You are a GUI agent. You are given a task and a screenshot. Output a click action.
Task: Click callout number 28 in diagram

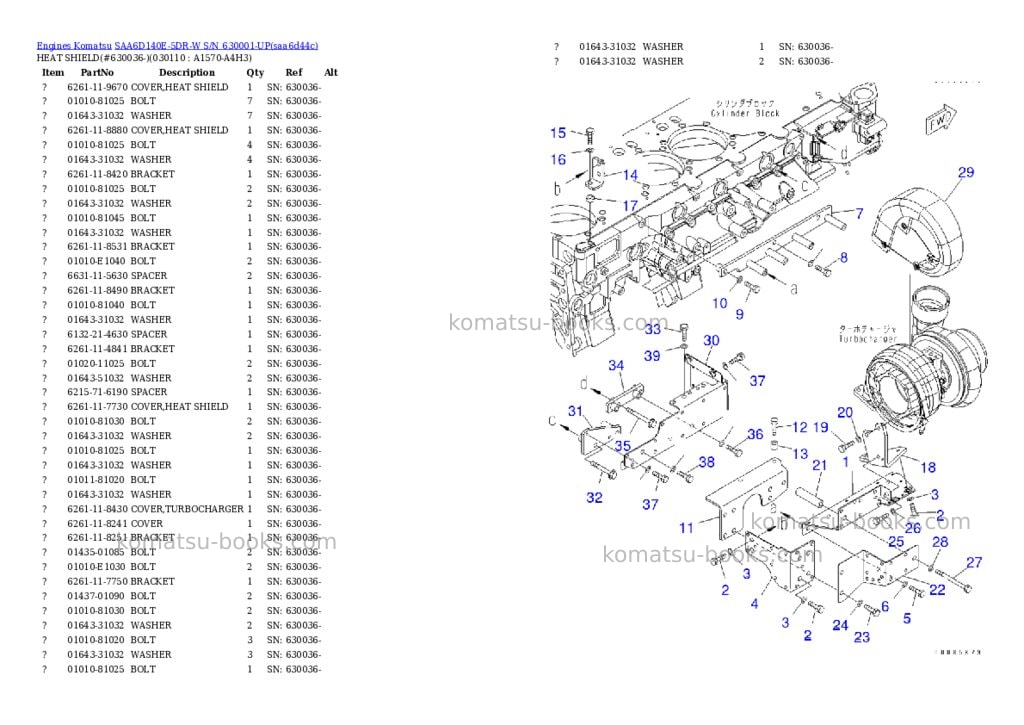coord(940,541)
